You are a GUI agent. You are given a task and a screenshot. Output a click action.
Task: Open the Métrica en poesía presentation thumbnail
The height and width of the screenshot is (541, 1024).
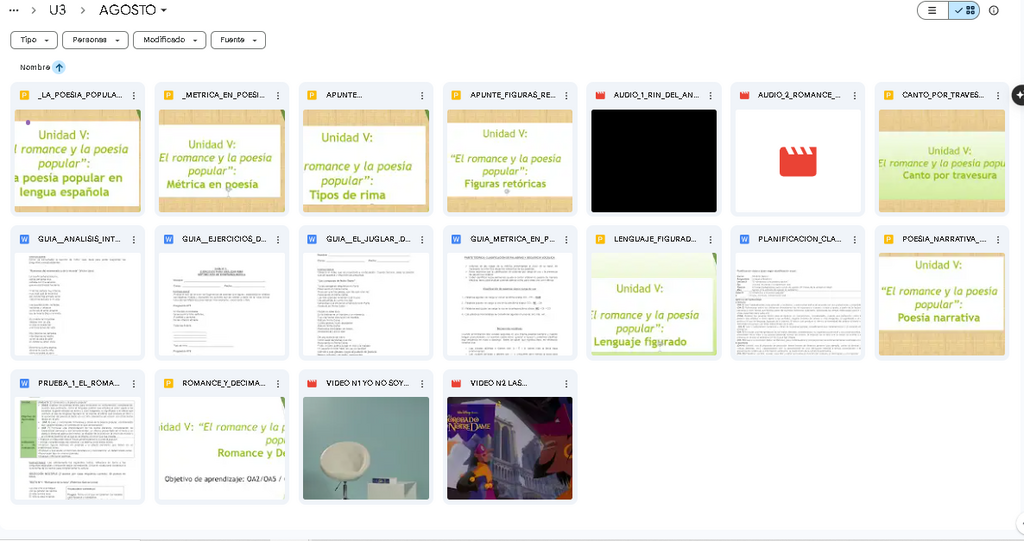[x=222, y=161]
